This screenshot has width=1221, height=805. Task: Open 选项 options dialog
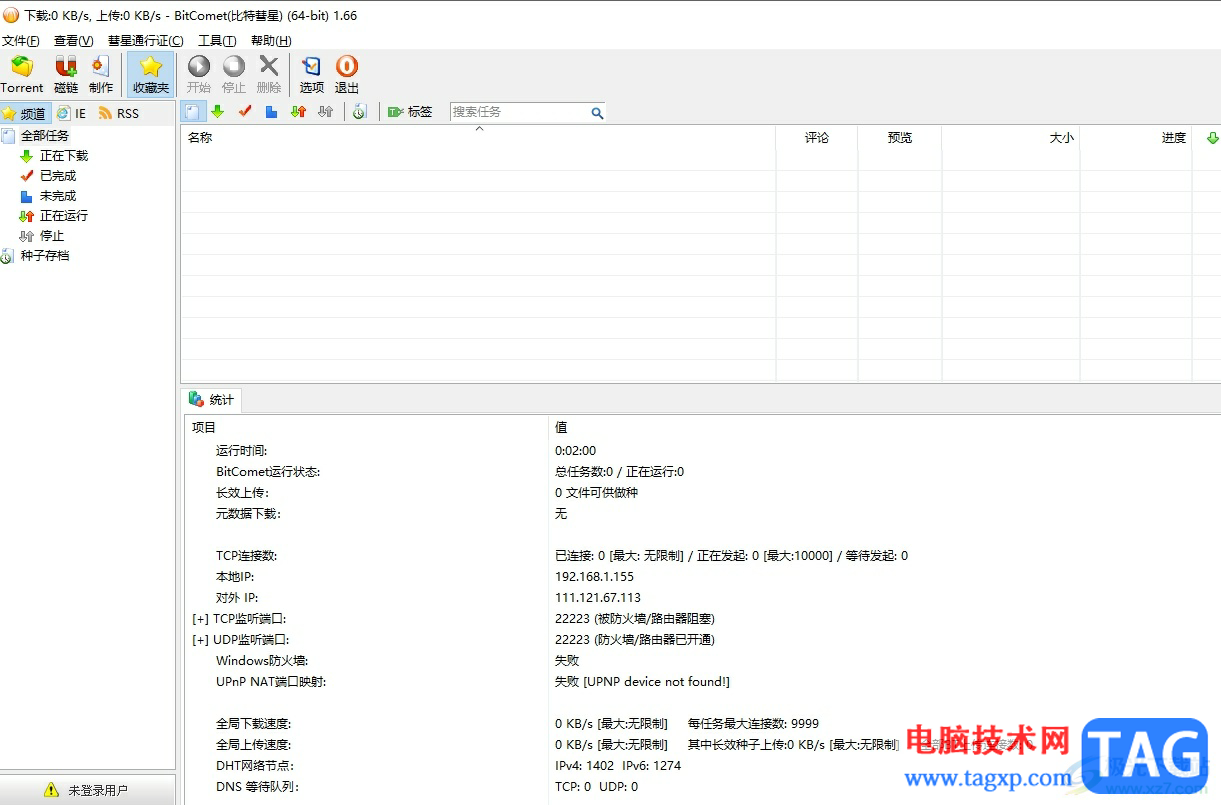click(x=312, y=75)
